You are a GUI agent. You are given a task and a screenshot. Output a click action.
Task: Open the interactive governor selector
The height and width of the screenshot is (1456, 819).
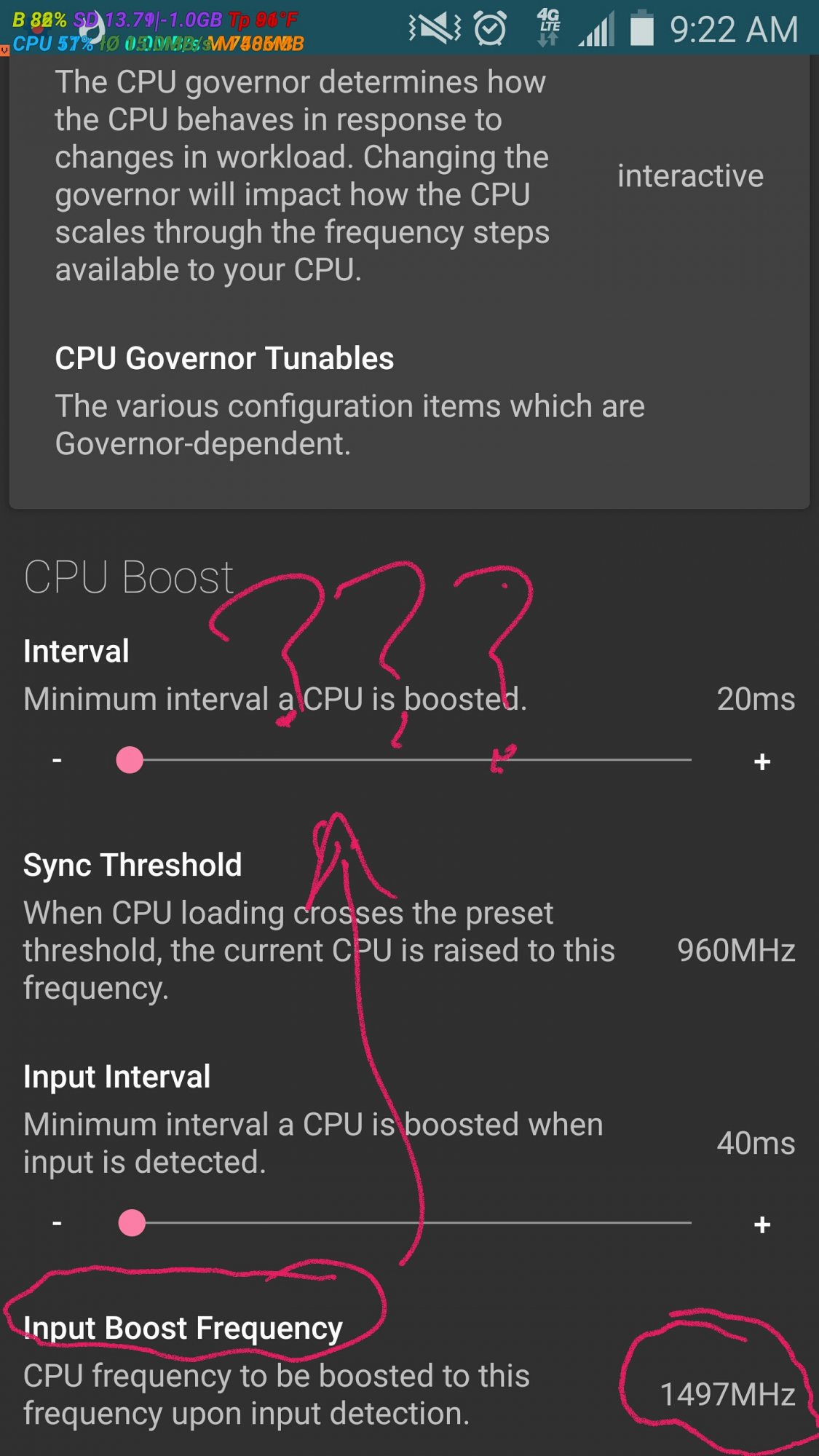click(x=690, y=176)
